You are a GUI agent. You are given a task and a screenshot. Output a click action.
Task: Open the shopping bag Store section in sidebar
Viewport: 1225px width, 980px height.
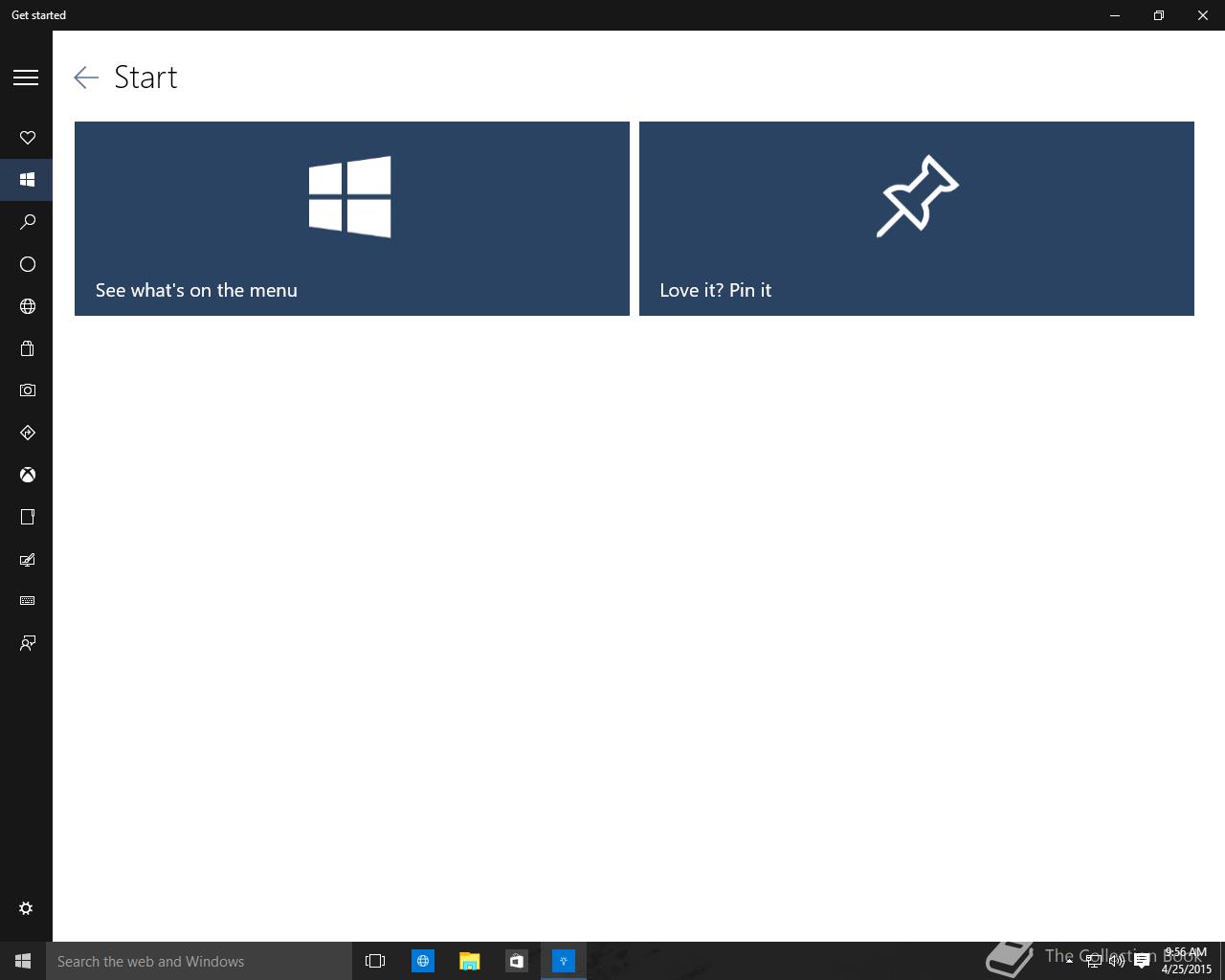(27, 348)
